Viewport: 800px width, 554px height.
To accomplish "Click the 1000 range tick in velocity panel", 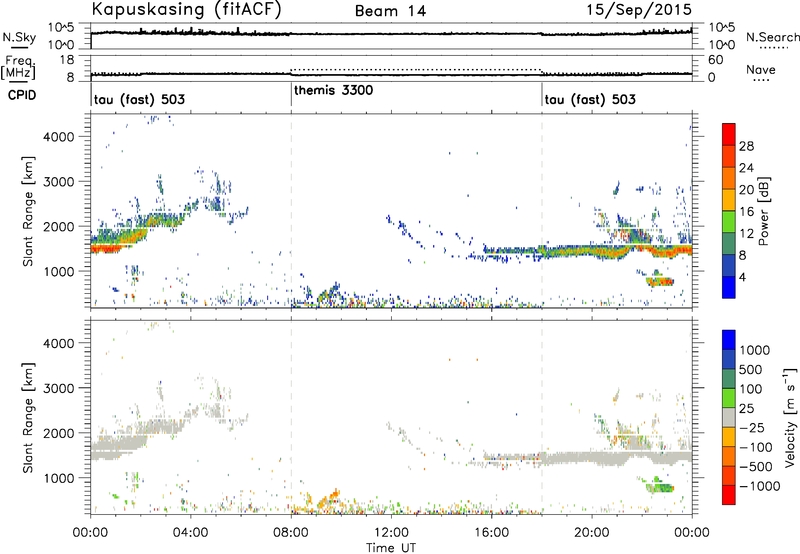I will pyautogui.click(x=58, y=478).
